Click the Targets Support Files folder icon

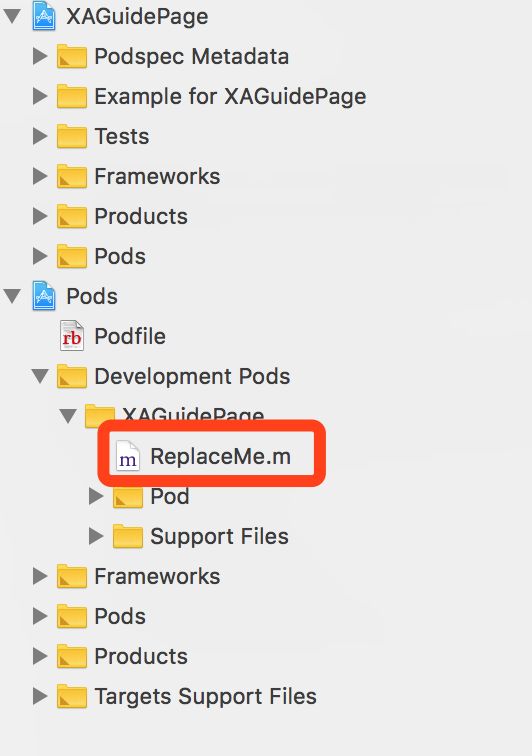tap(72, 696)
